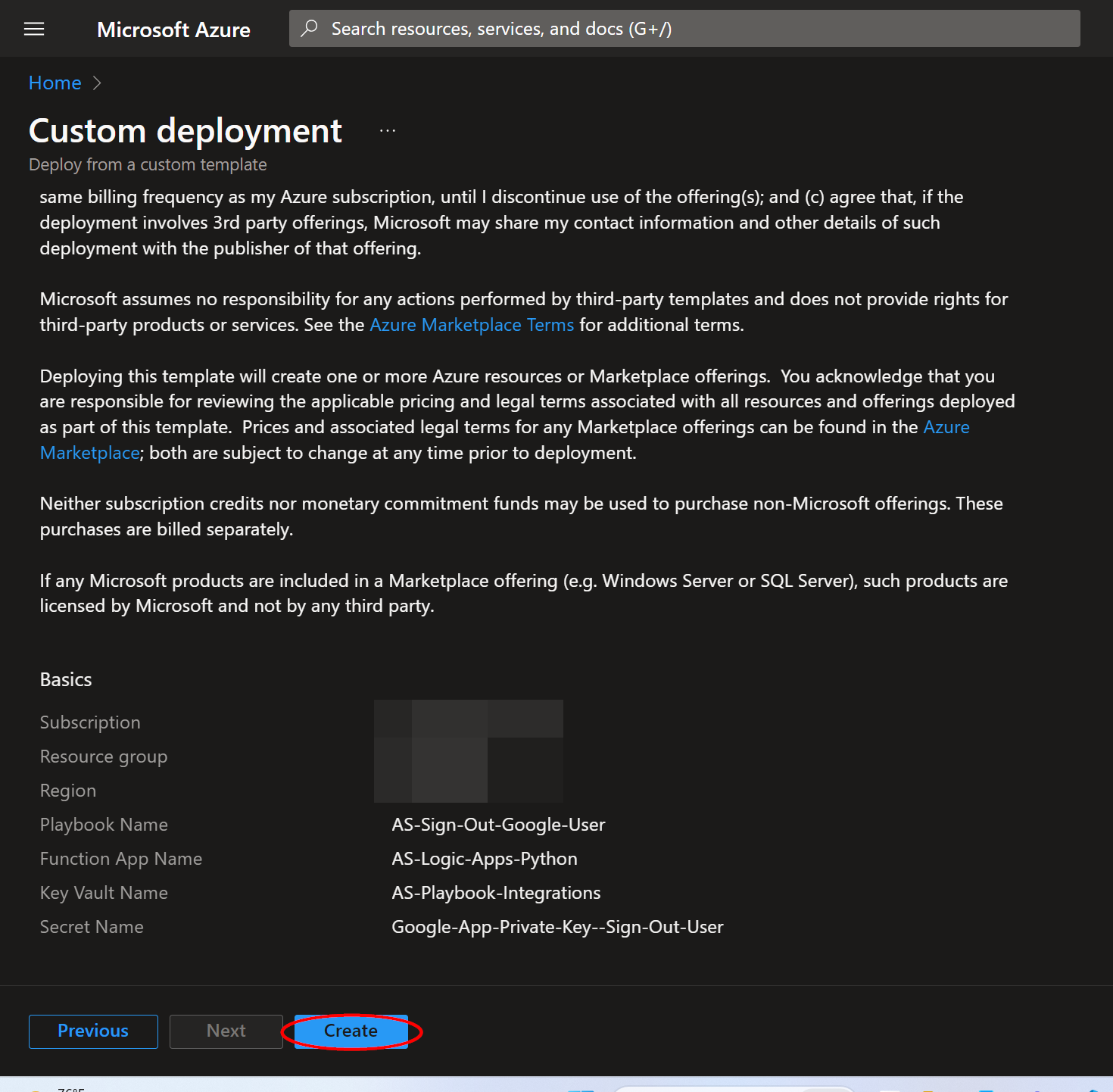Open the Azure Marketplace Terms link
Screen dimensions: 1113x1092
click(x=472, y=325)
